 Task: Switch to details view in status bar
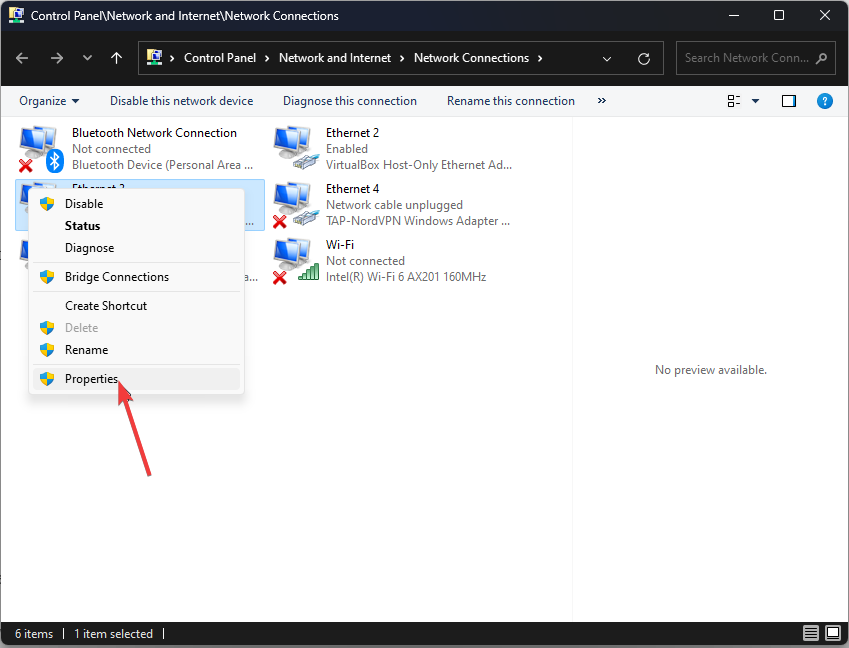(811, 633)
